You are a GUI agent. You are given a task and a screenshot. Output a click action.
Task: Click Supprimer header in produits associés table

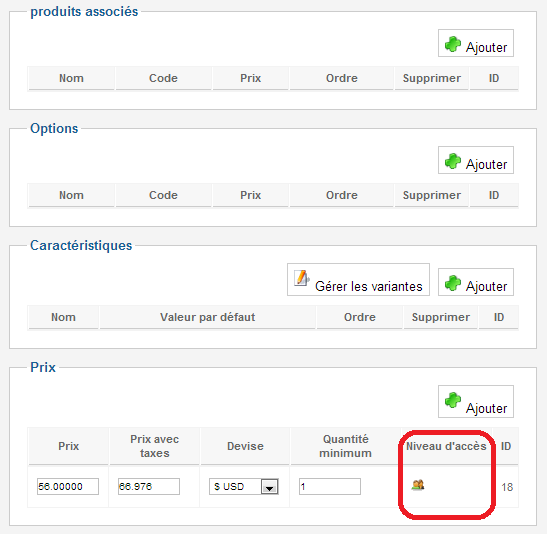(x=432, y=78)
